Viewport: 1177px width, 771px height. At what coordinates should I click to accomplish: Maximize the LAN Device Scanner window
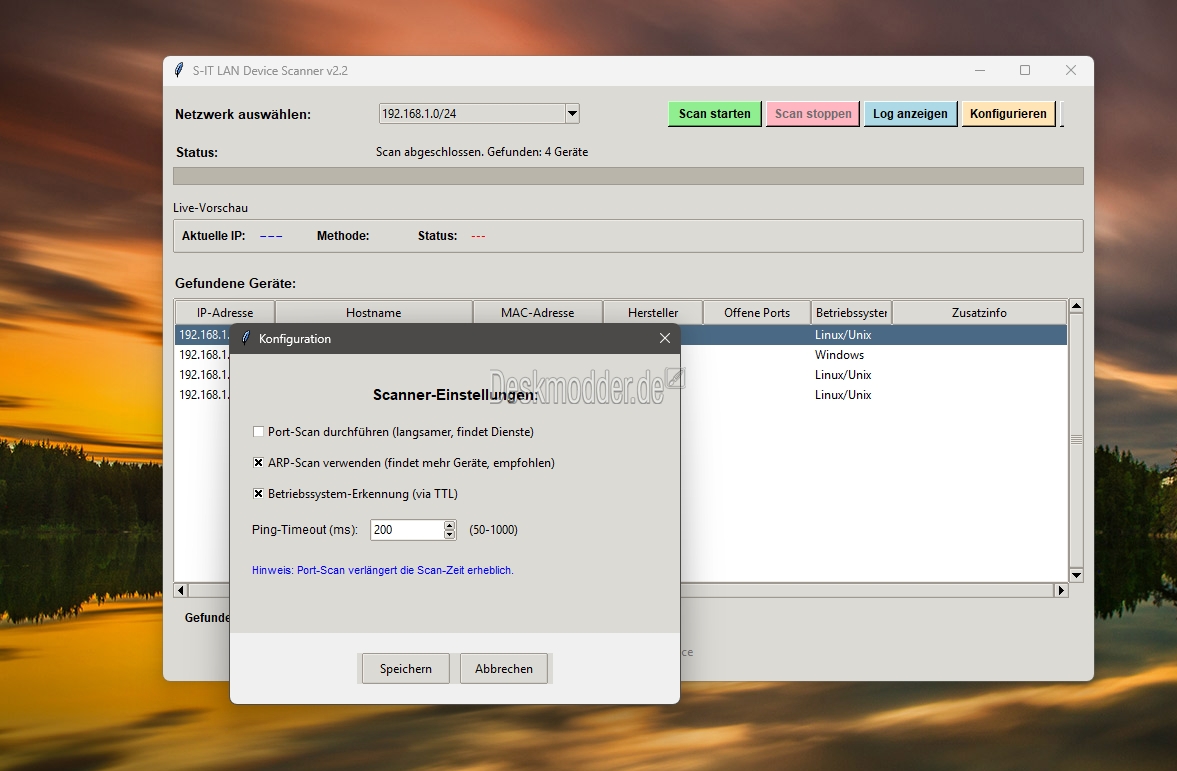[x=1025, y=70]
